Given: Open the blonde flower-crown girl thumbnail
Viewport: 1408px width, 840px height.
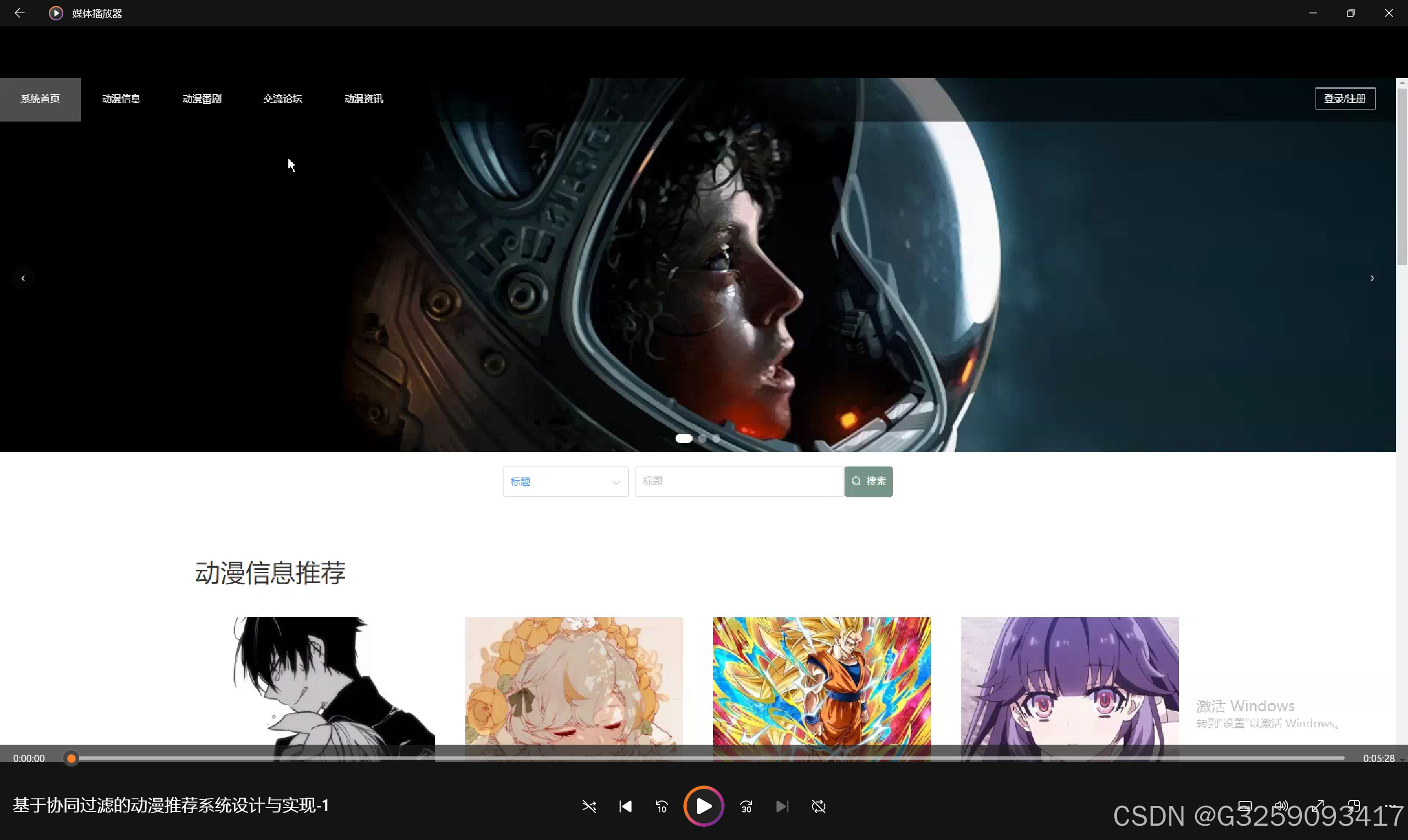Looking at the screenshot, I should [573, 689].
